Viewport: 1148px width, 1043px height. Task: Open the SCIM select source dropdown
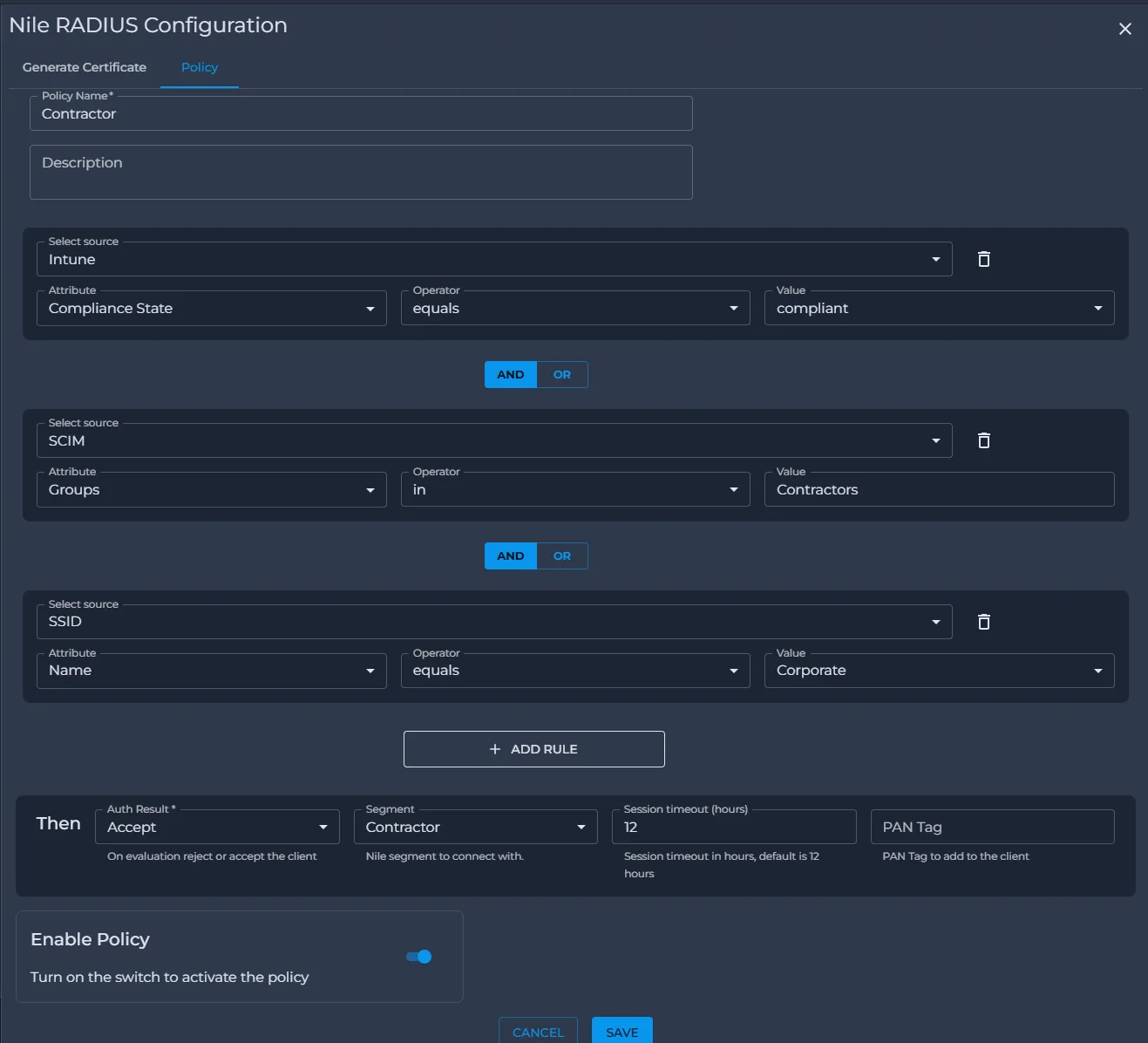(494, 440)
